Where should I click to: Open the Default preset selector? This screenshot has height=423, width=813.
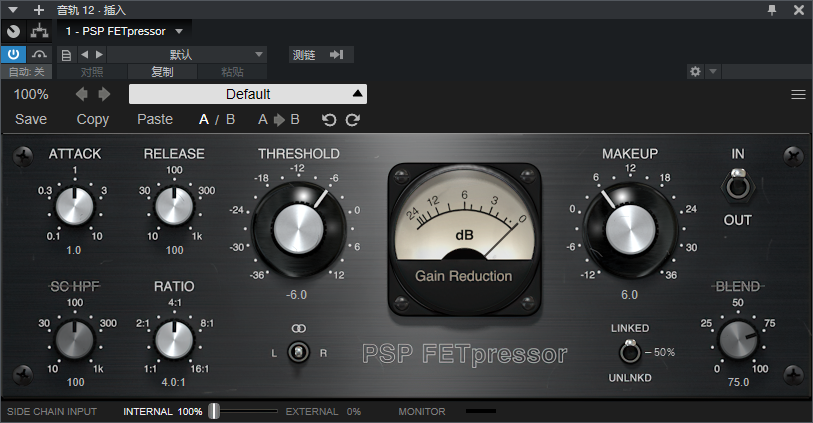pyautogui.click(x=248, y=94)
